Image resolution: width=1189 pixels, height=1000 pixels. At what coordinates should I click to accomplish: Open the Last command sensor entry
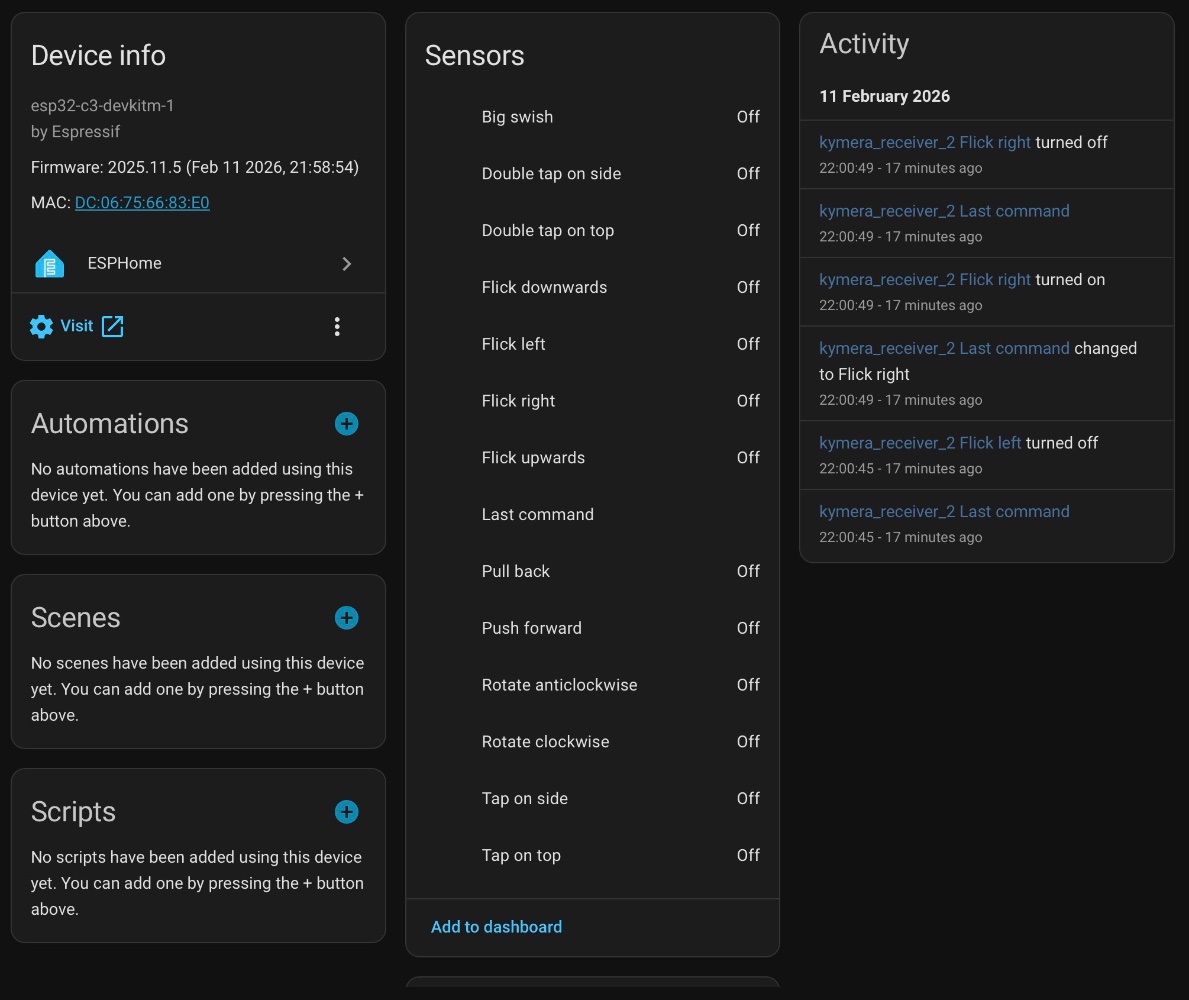pyautogui.click(x=591, y=515)
